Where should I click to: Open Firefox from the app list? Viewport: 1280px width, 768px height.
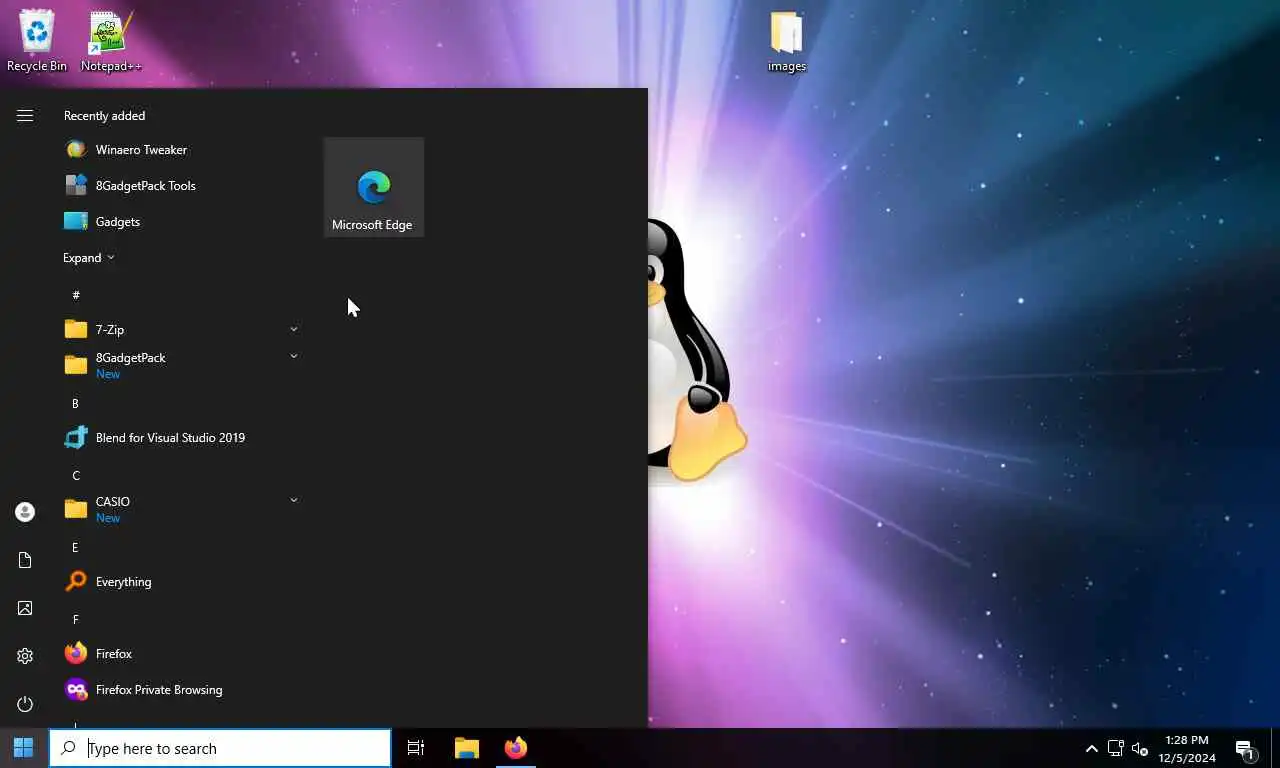180,654
